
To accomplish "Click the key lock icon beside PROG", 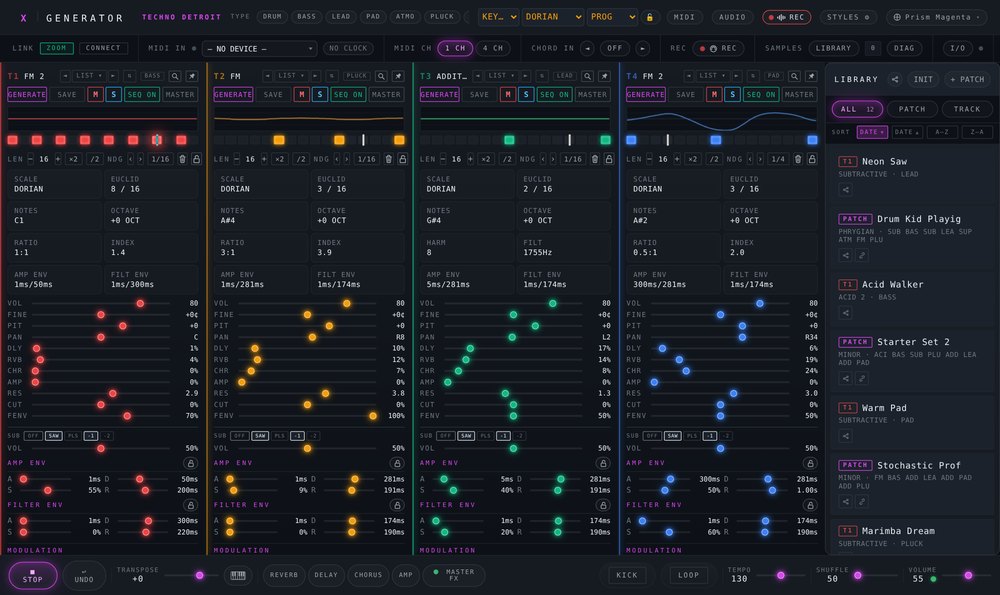I will point(650,17).
